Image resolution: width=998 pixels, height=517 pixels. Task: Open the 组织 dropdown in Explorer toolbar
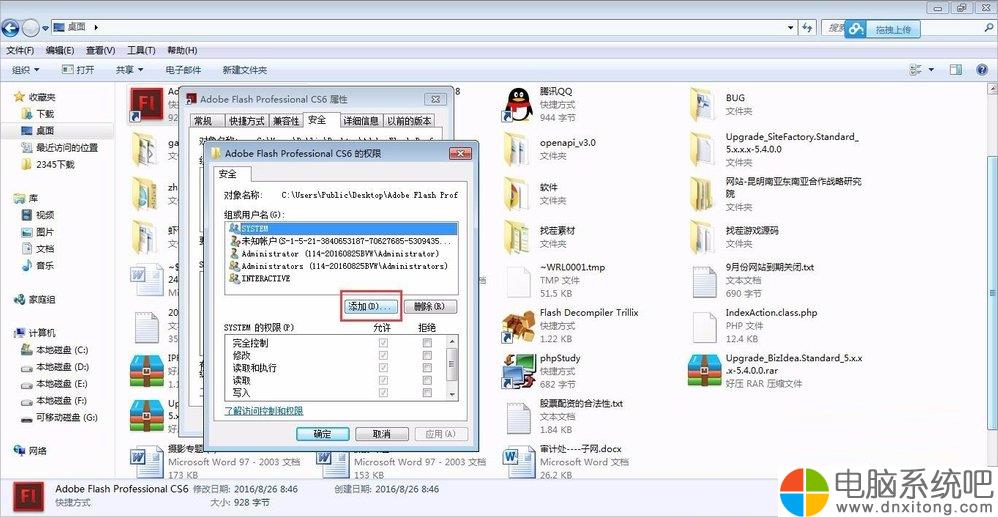pyautogui.click(x=25, y=70)
